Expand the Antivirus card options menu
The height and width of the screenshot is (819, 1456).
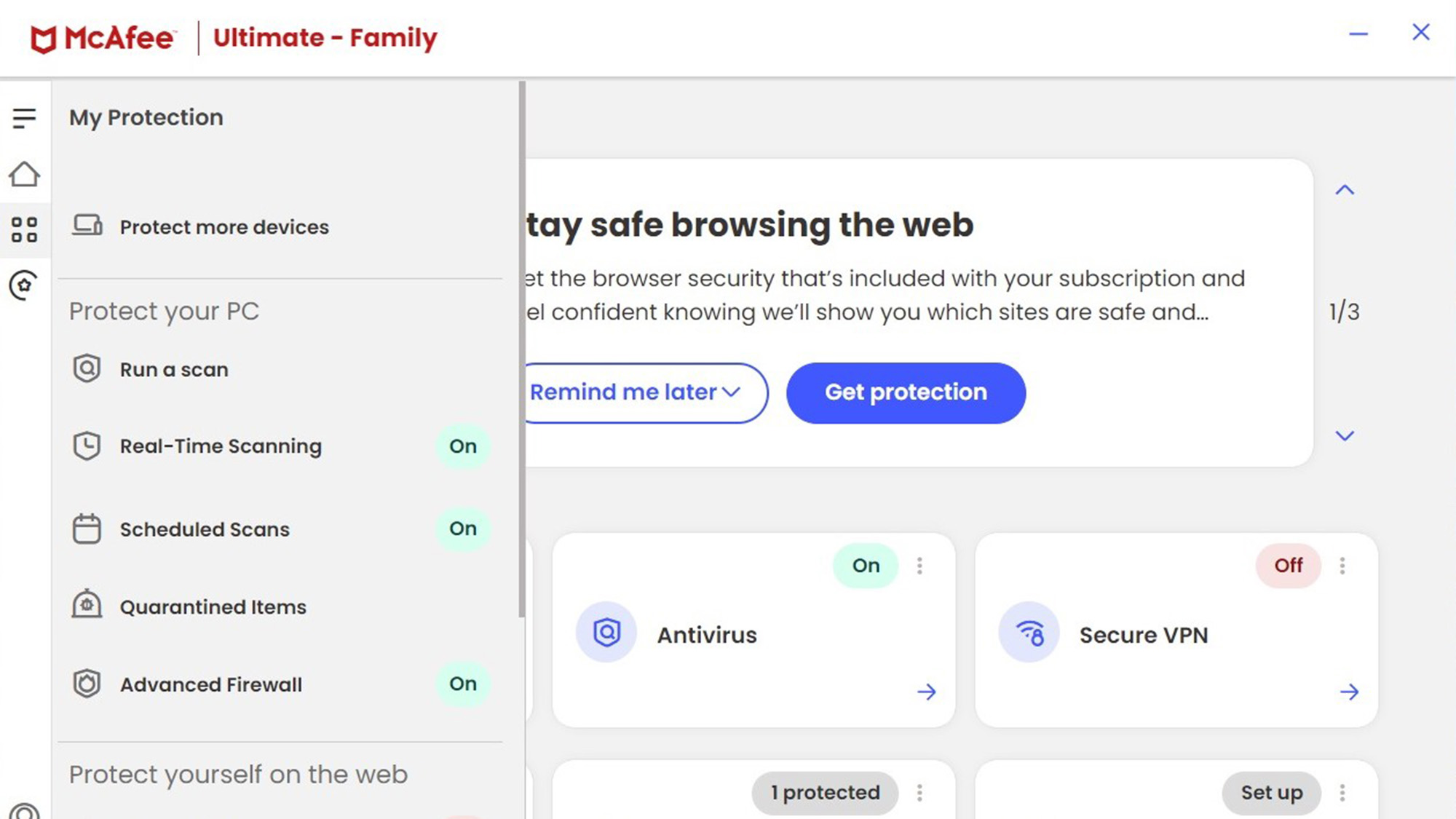pos(919,565)
